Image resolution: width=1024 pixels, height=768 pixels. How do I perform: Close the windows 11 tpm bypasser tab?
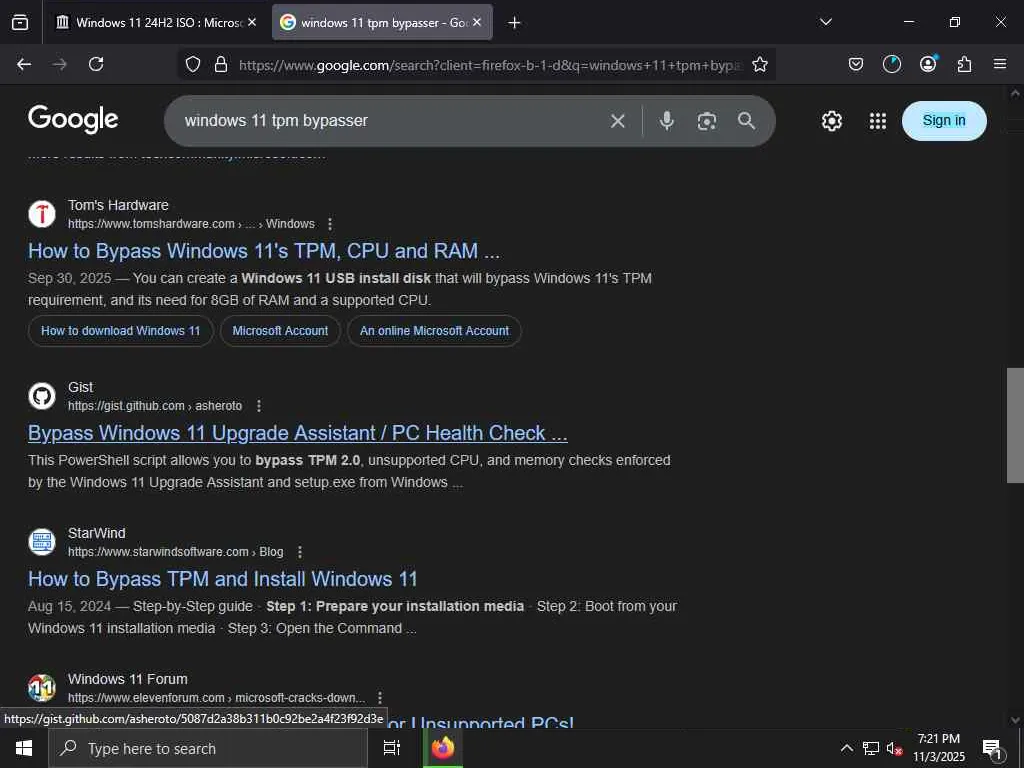pyautogui.click(x=477, y=22)
